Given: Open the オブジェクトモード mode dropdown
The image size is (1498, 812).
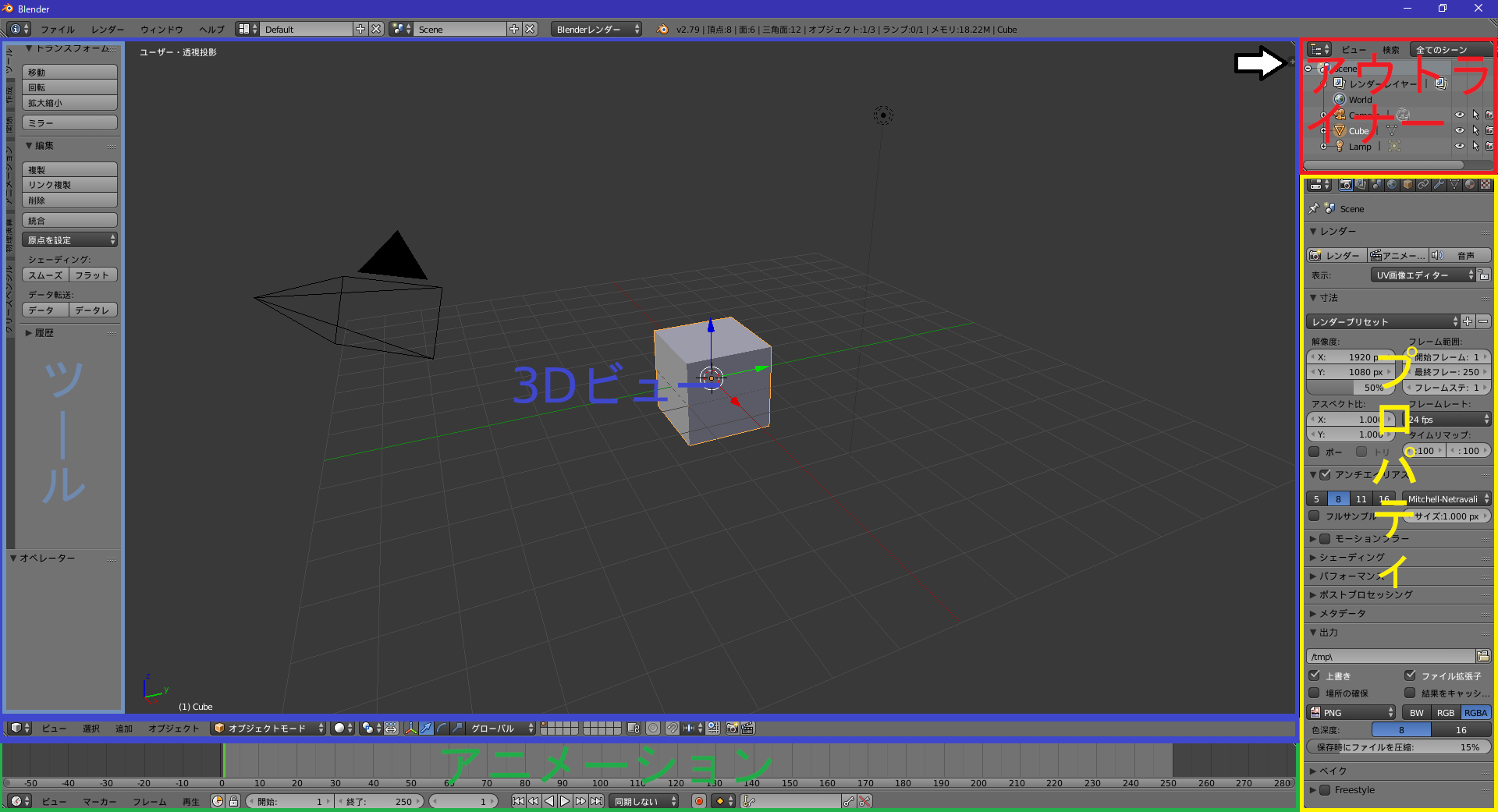Looking at the screenshot, I should coord(268,728).
